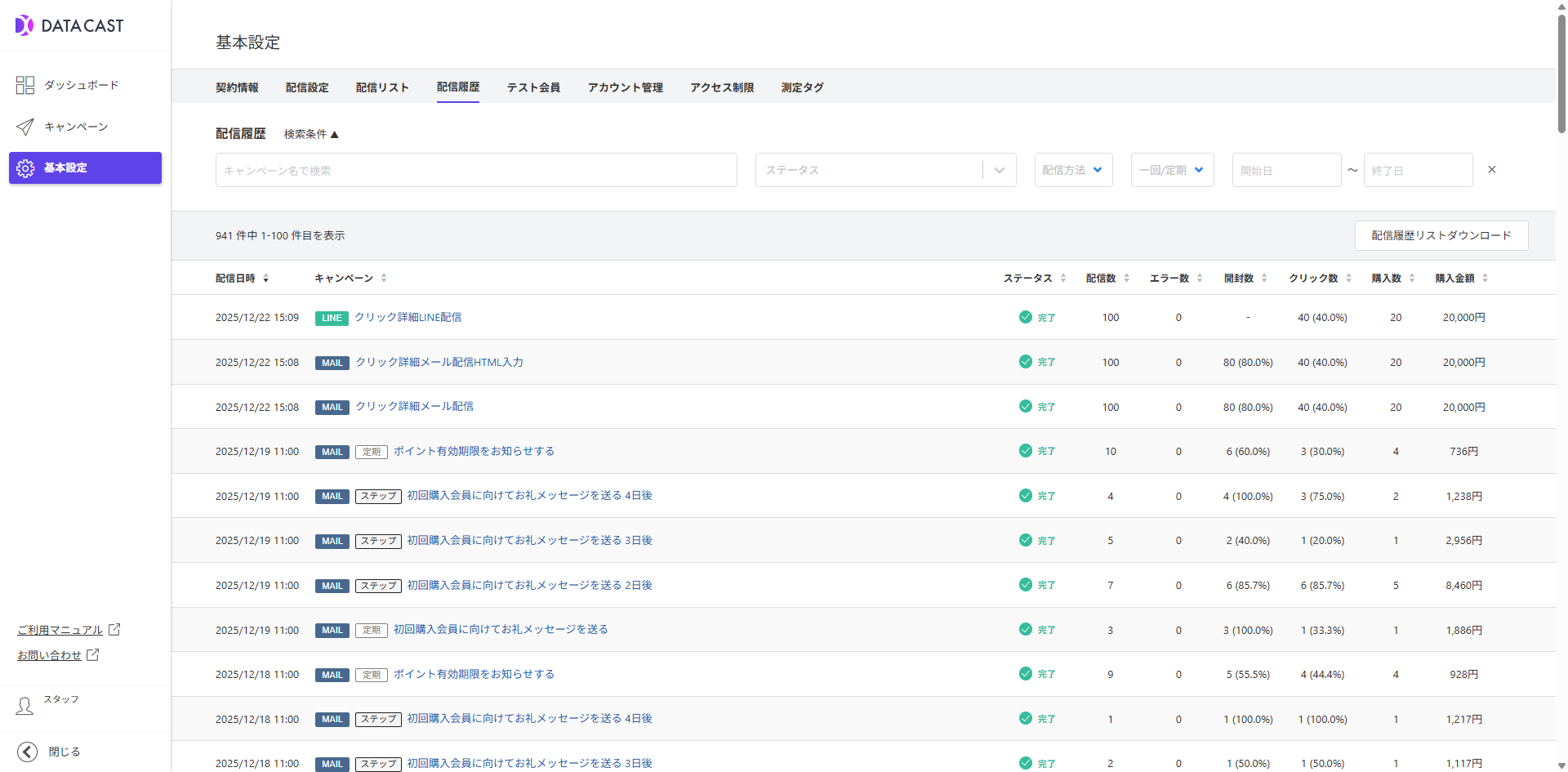Open Campaigns via the paper plane icon
Image resolution: width=1568 pixels, height=772 pixels.
click(25, 127)
